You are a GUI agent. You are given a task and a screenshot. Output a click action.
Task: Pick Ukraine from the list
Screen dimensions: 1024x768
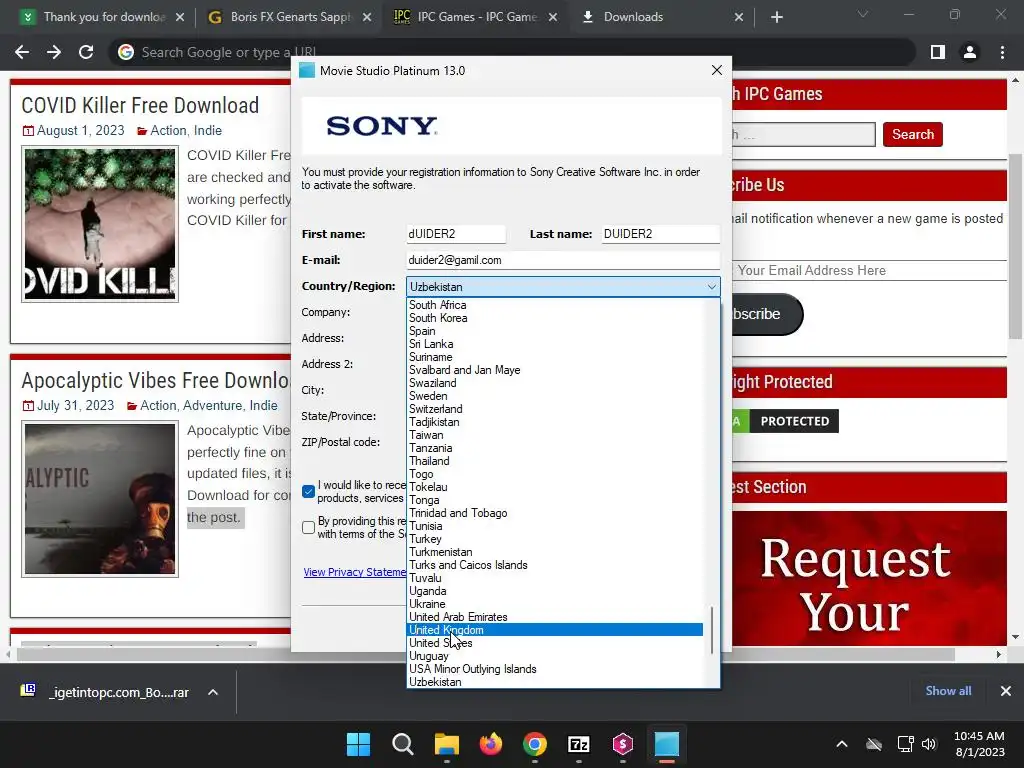pyautogui.click(x=554, y=604)
